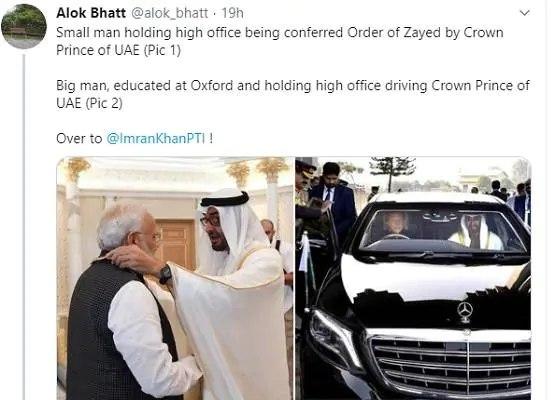Open the @alok_bhatt handle link
The width and height of the screenshot is (555, 400).
tap(170, 13)
